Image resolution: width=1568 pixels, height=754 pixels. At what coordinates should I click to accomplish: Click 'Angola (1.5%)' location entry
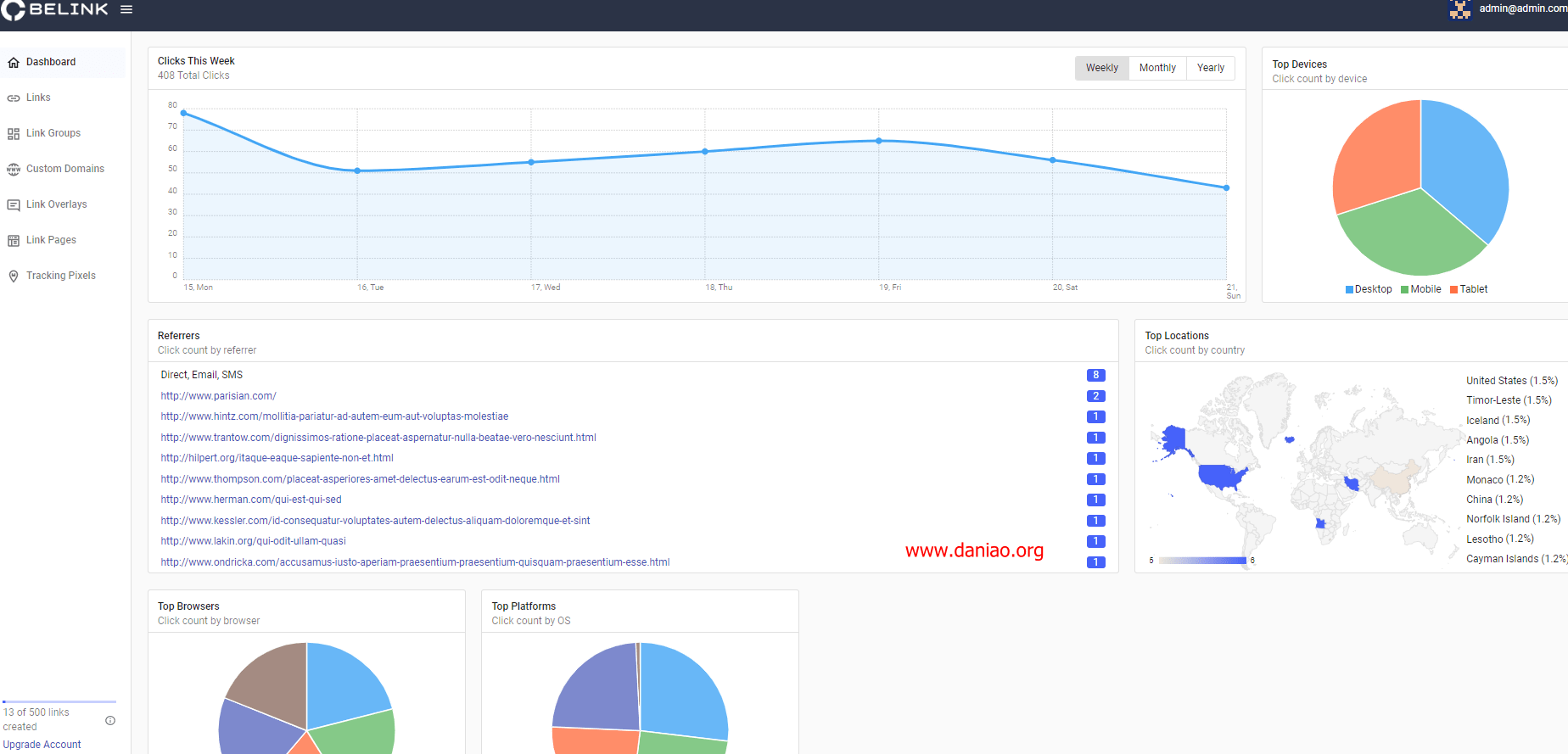pyautogui.click(x=1498, y=440)
